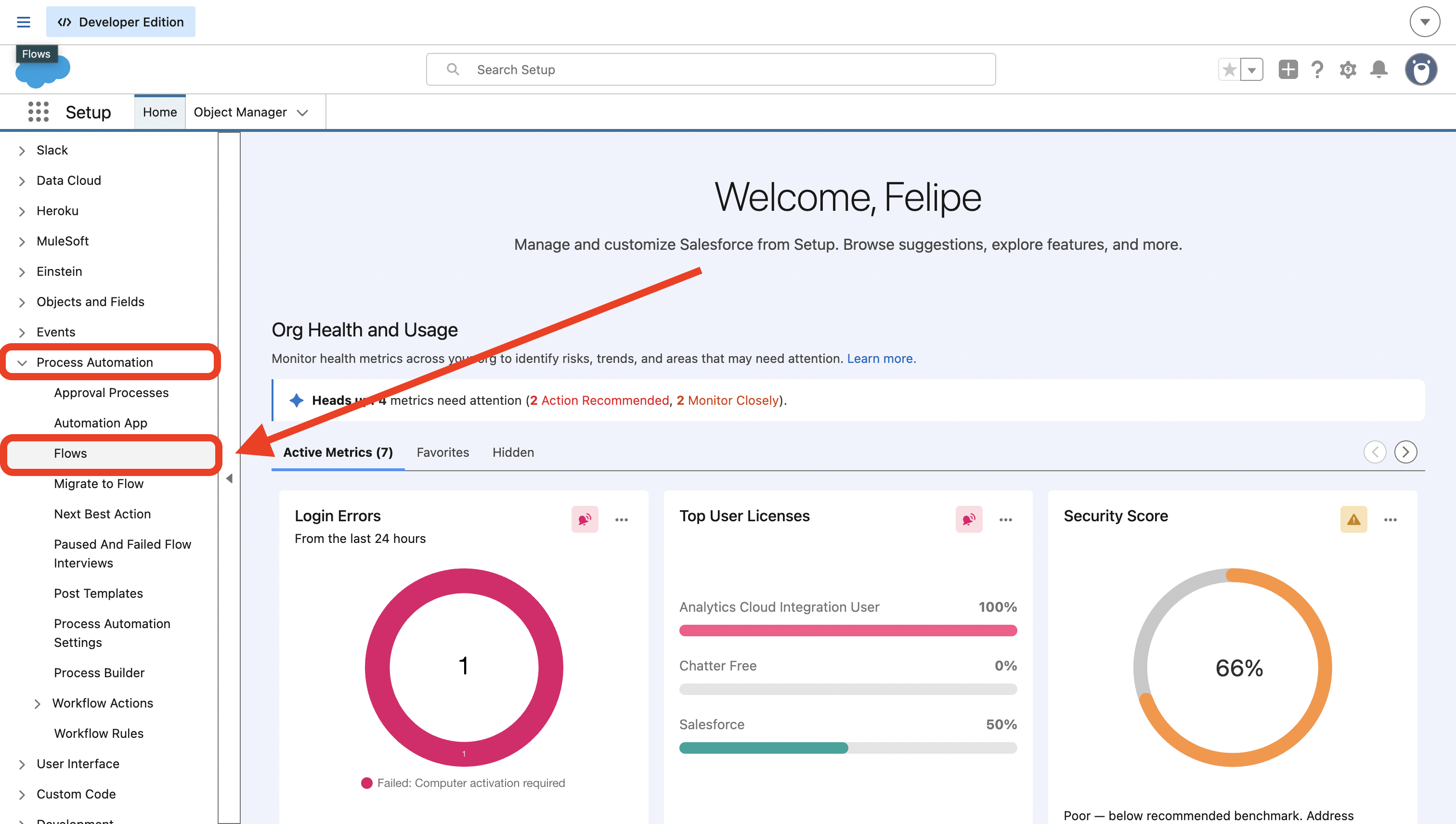Switch to the Home tab
The image size is (1456, 824).
160,112
